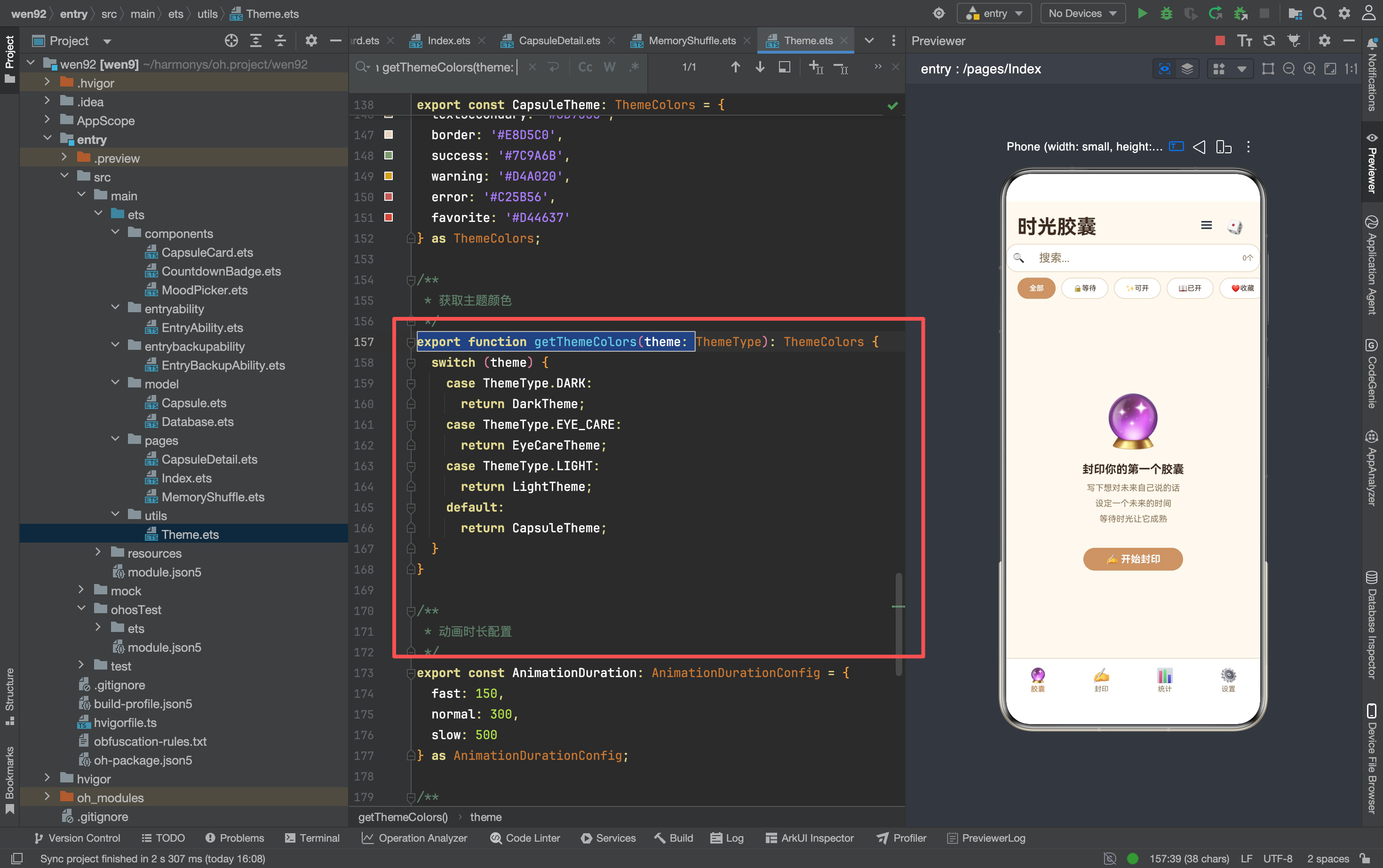Open the Terminal tool window tab
Viewport: 1383px width, 868px height.
pyautogui.click(x=312, y=837)
